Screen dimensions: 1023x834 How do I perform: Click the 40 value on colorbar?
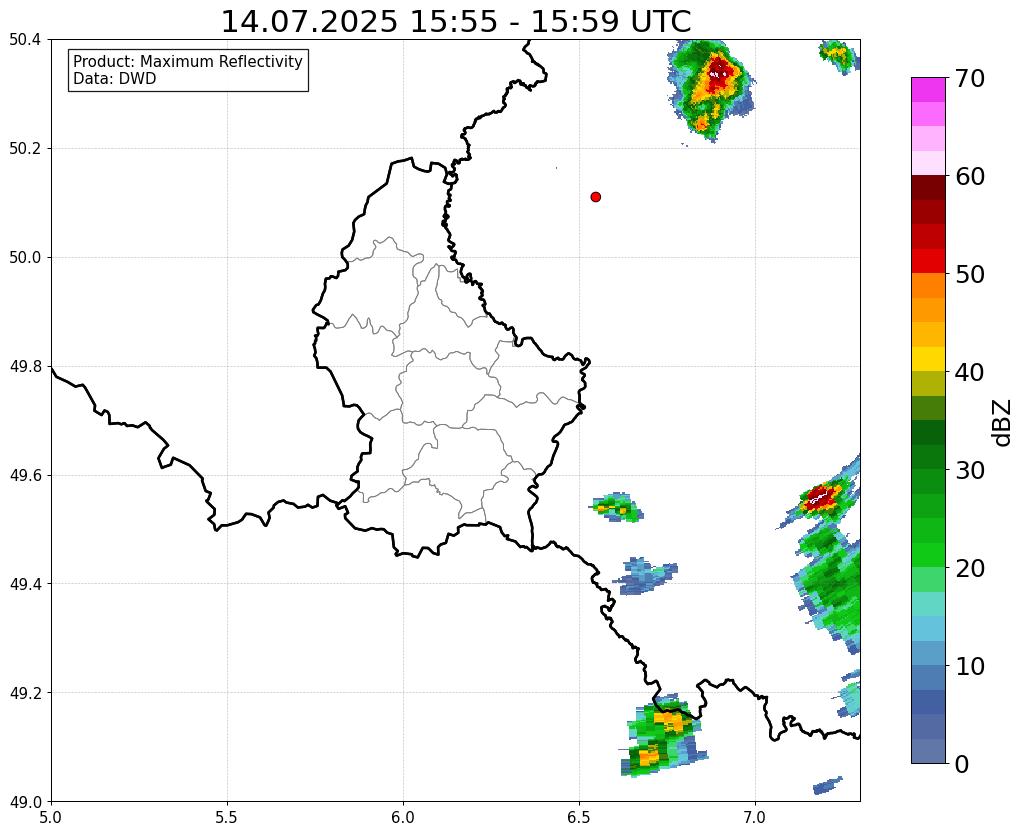(x=969, y=373)
